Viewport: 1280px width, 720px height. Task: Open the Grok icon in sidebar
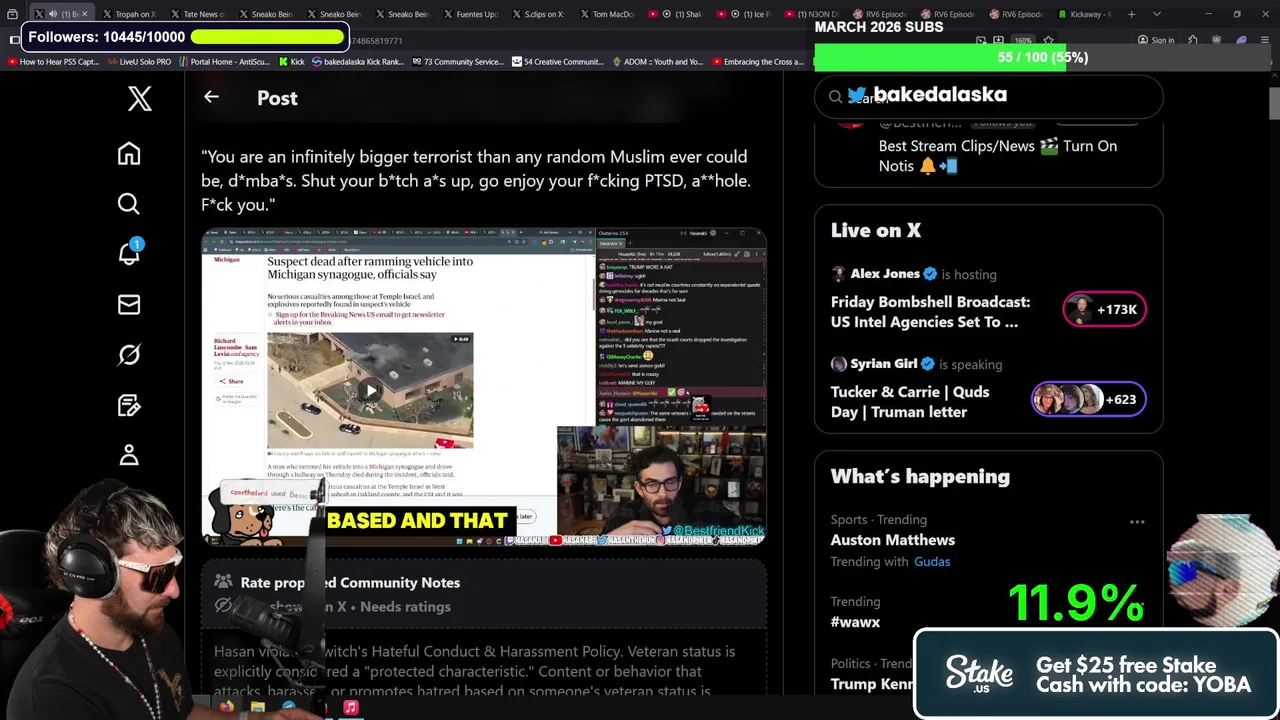(129, 355)
